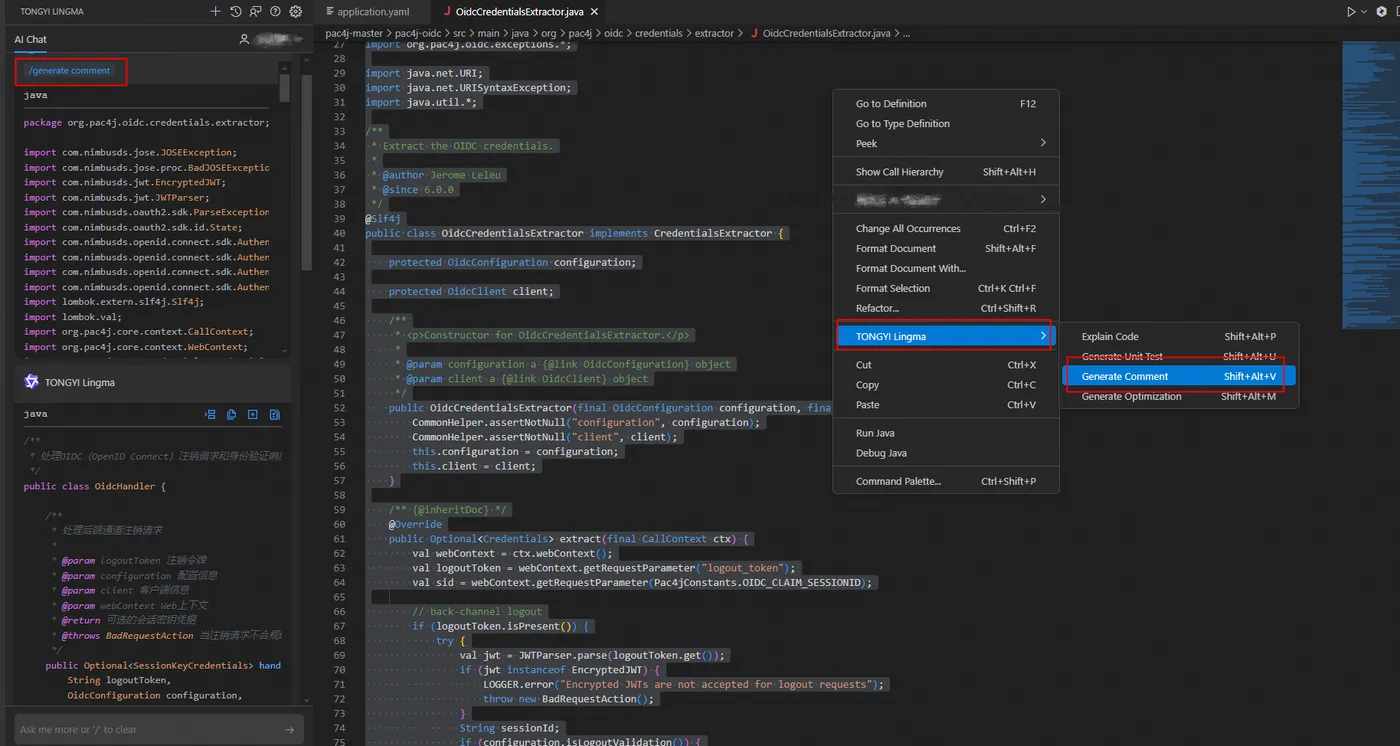Viewport: 1400px width, 746px height.
Task: Open TONGYI Lingma settings gear
Action: pos(295,11)
